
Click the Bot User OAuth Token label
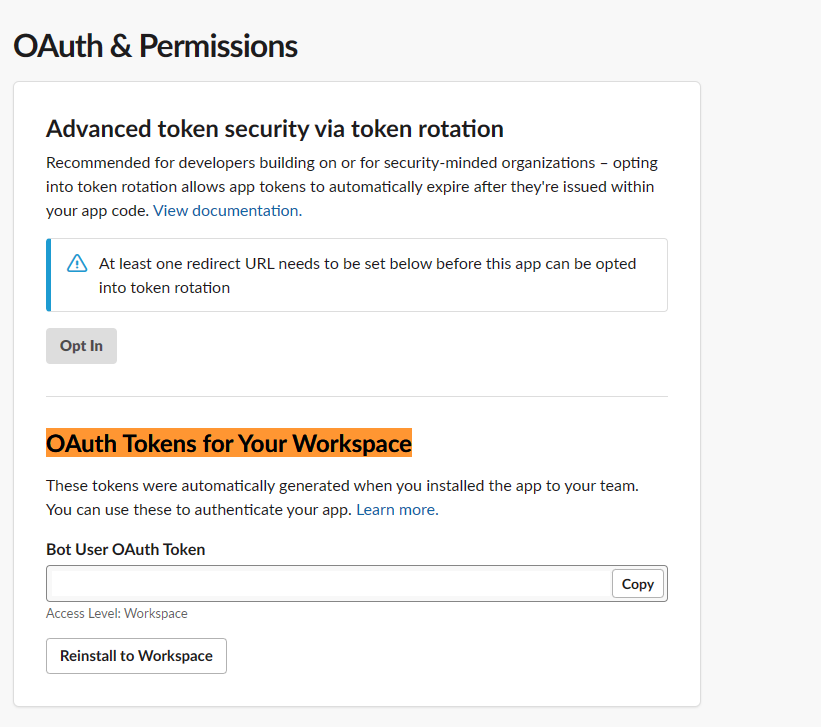[125, 549]
